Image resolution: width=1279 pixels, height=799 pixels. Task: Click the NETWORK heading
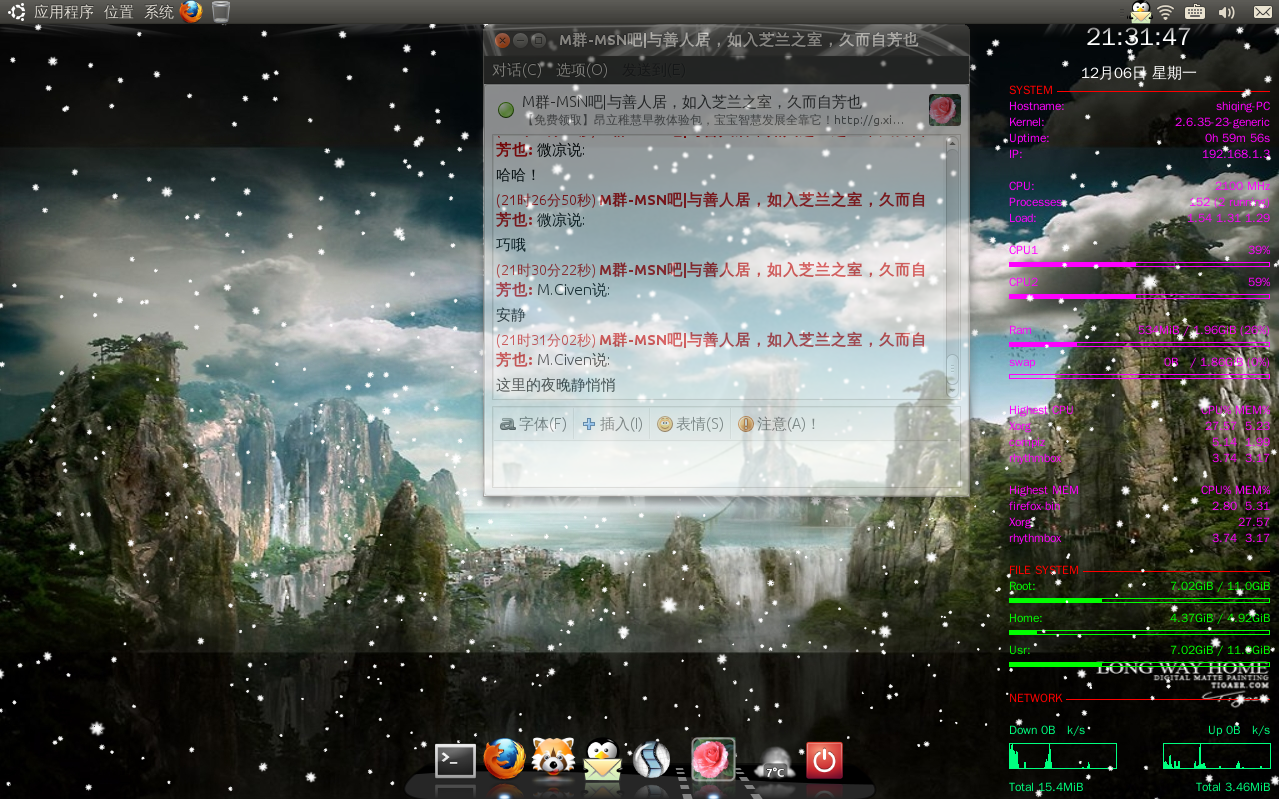(x=1035, y=698)
